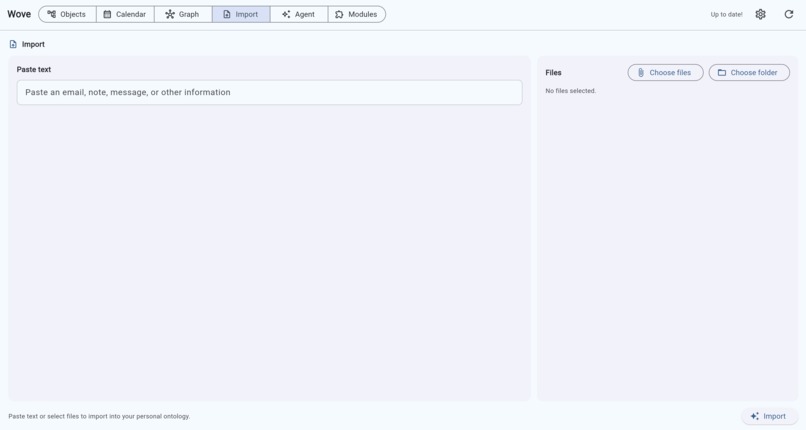Image resolution: width=806 pixels, height=430 pixels.
Task: Open the Graph tab
Action: click(x=183, y=14)
